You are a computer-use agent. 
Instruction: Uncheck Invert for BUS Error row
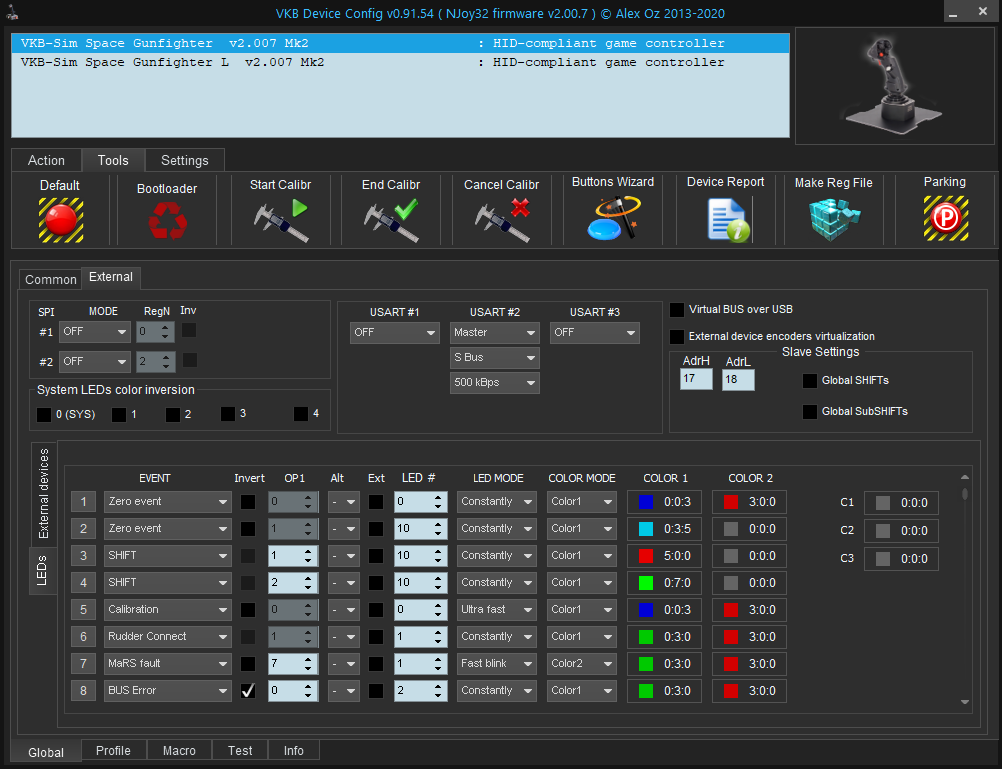pos(247,691)
